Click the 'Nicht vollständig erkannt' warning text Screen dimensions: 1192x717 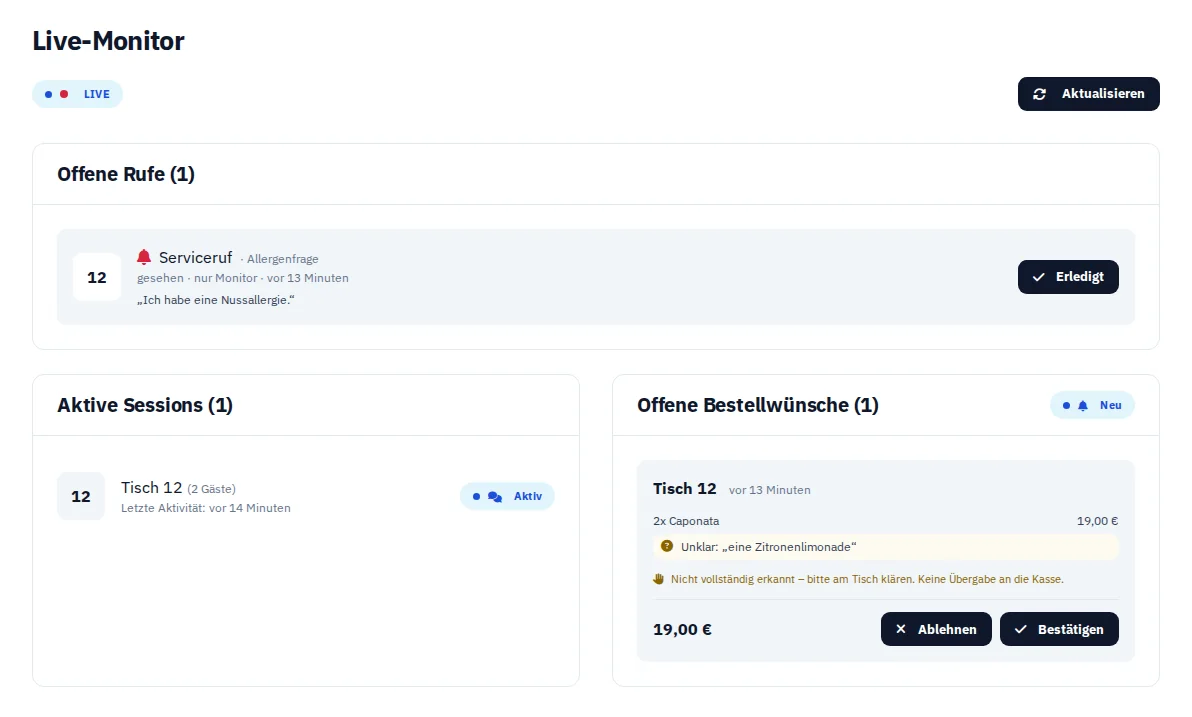click(867, 579)
